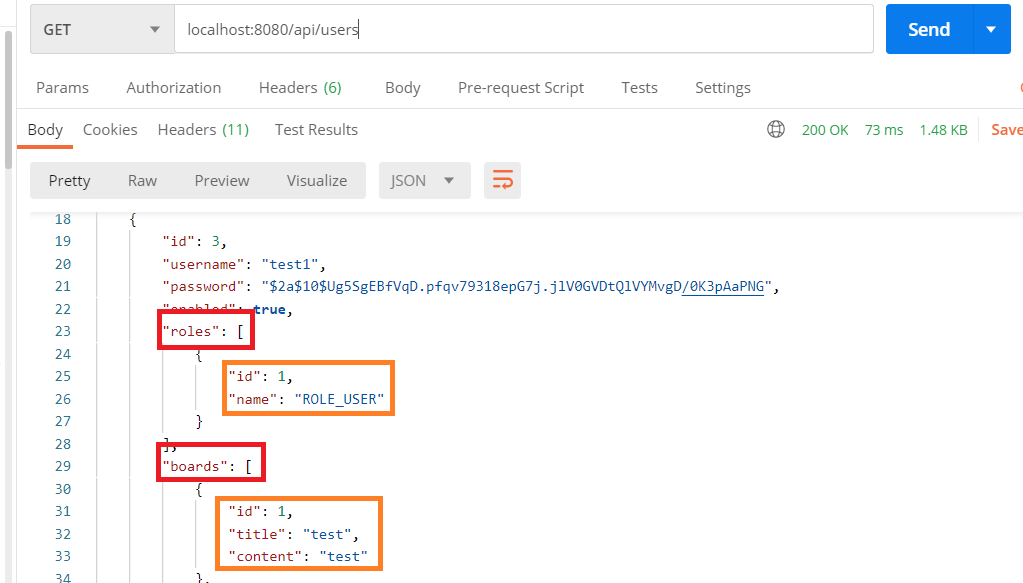Open the Settings tab
The width and height of the screenshot is (1023, 583).
point(723,87)
